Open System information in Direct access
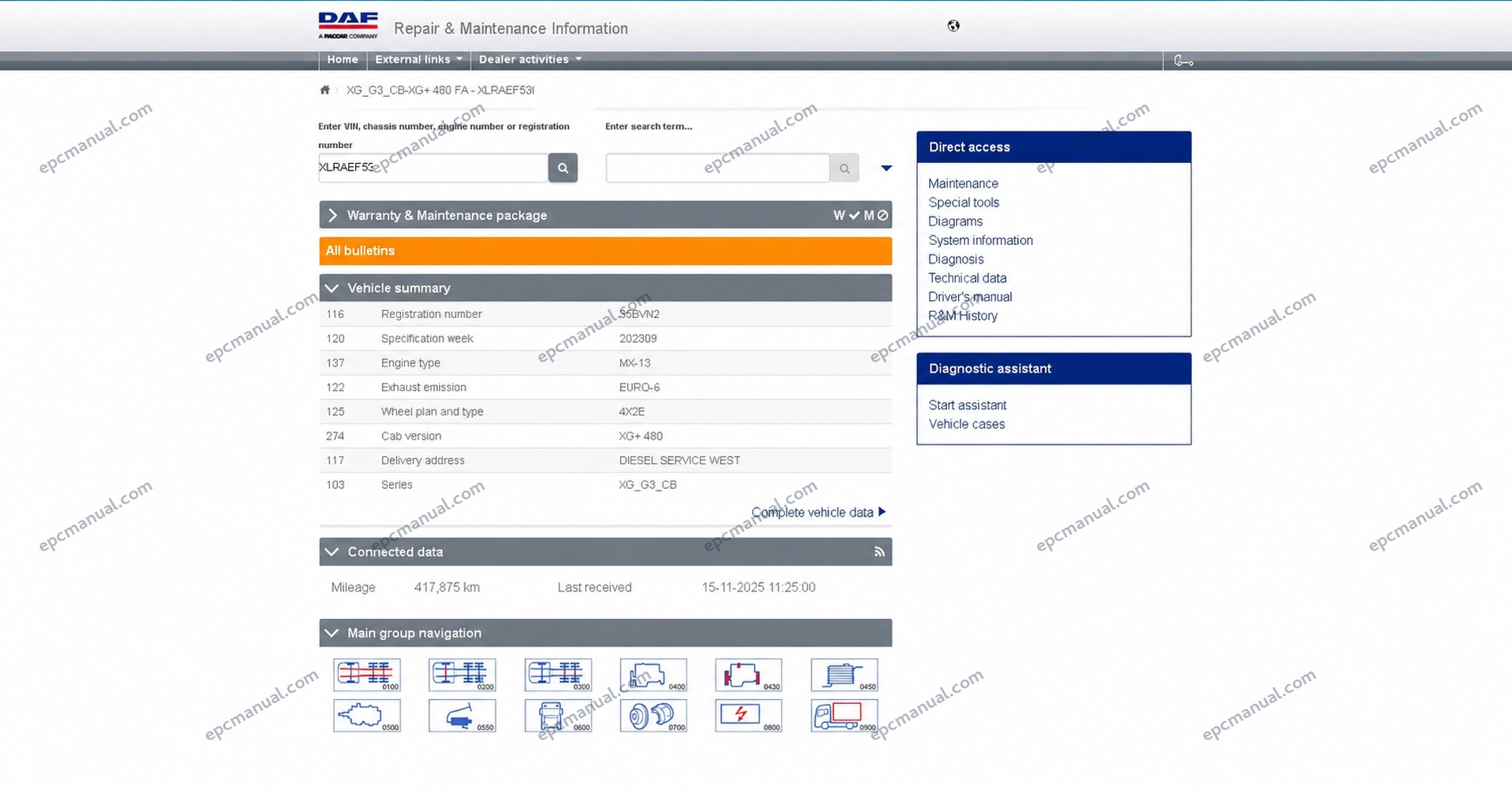This screenshot has width=1512, height=789. click(x=980, y=240)
